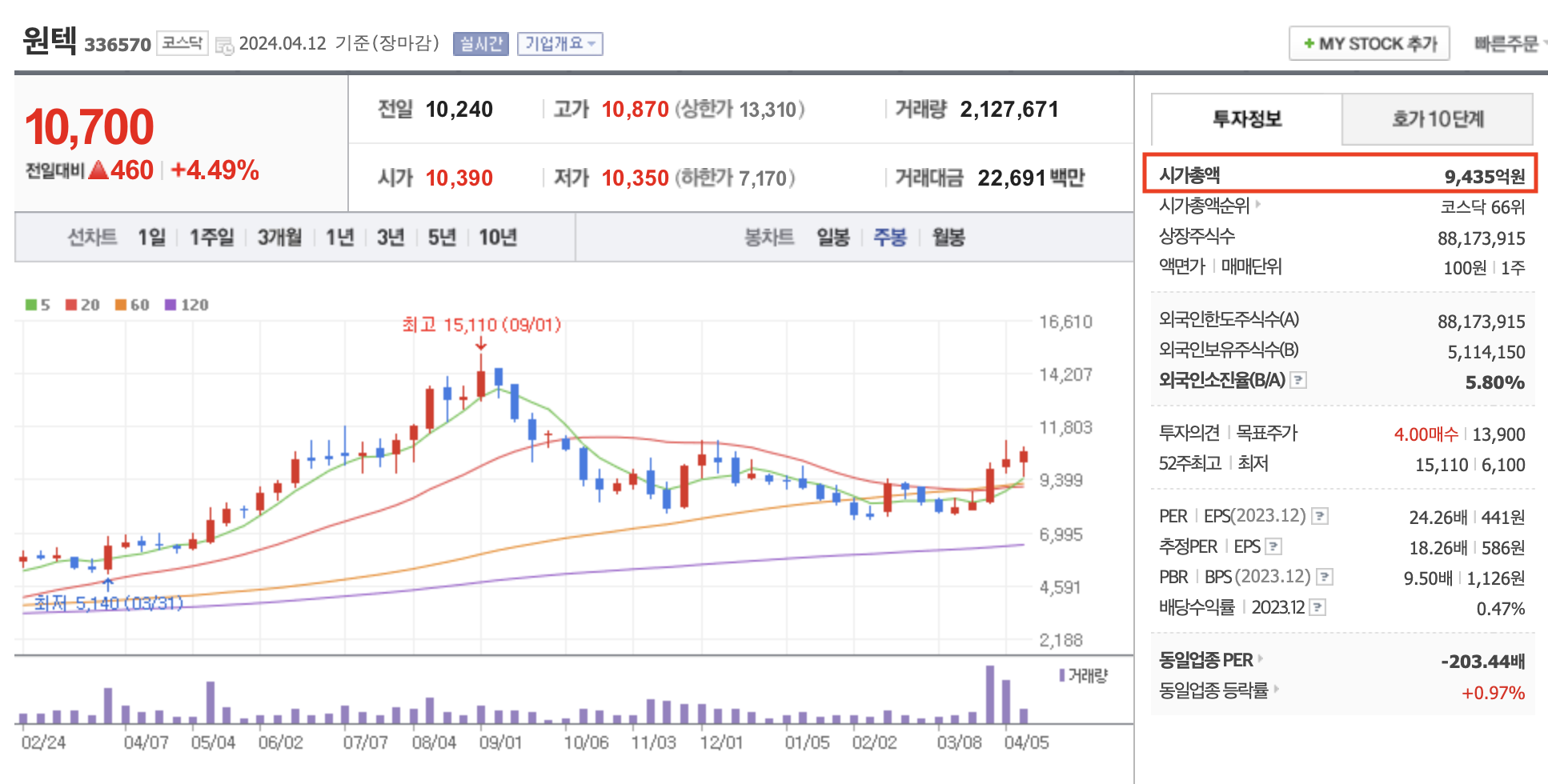This screenshot has height=784, width=1548.
Task: Click the MY STOCK 추가 button
Action: pos(1369,43)
